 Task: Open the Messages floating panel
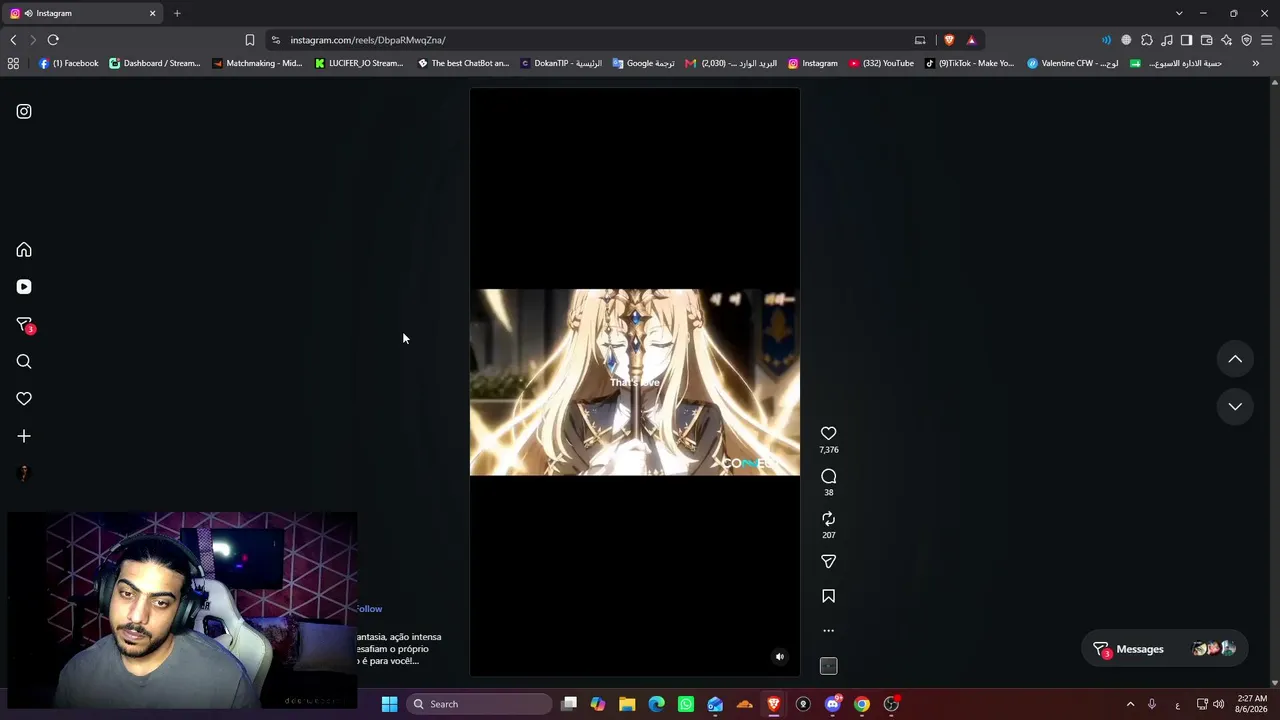(1164, 649)
